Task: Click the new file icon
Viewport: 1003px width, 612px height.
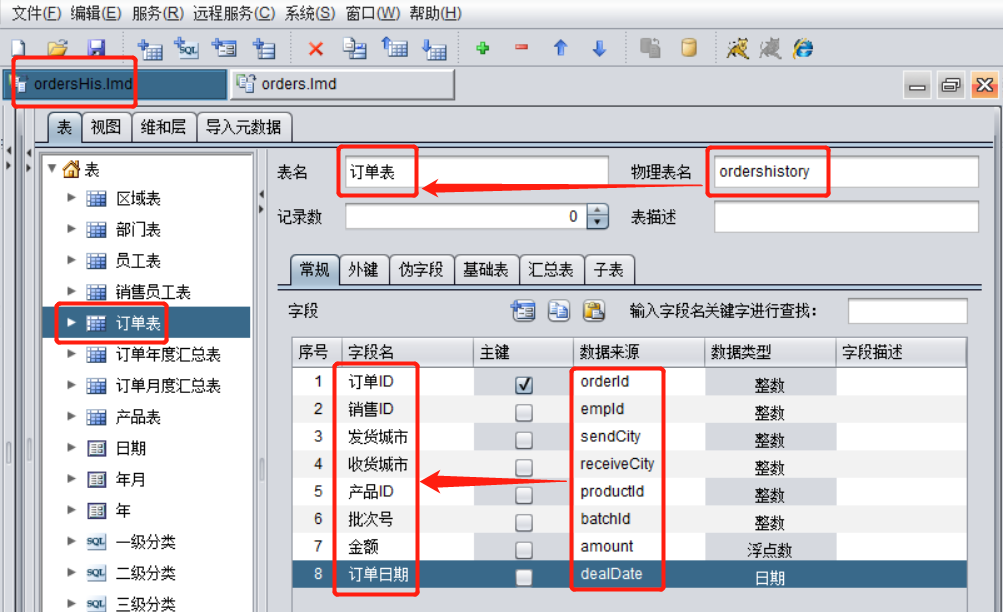Action: point(19,48)
